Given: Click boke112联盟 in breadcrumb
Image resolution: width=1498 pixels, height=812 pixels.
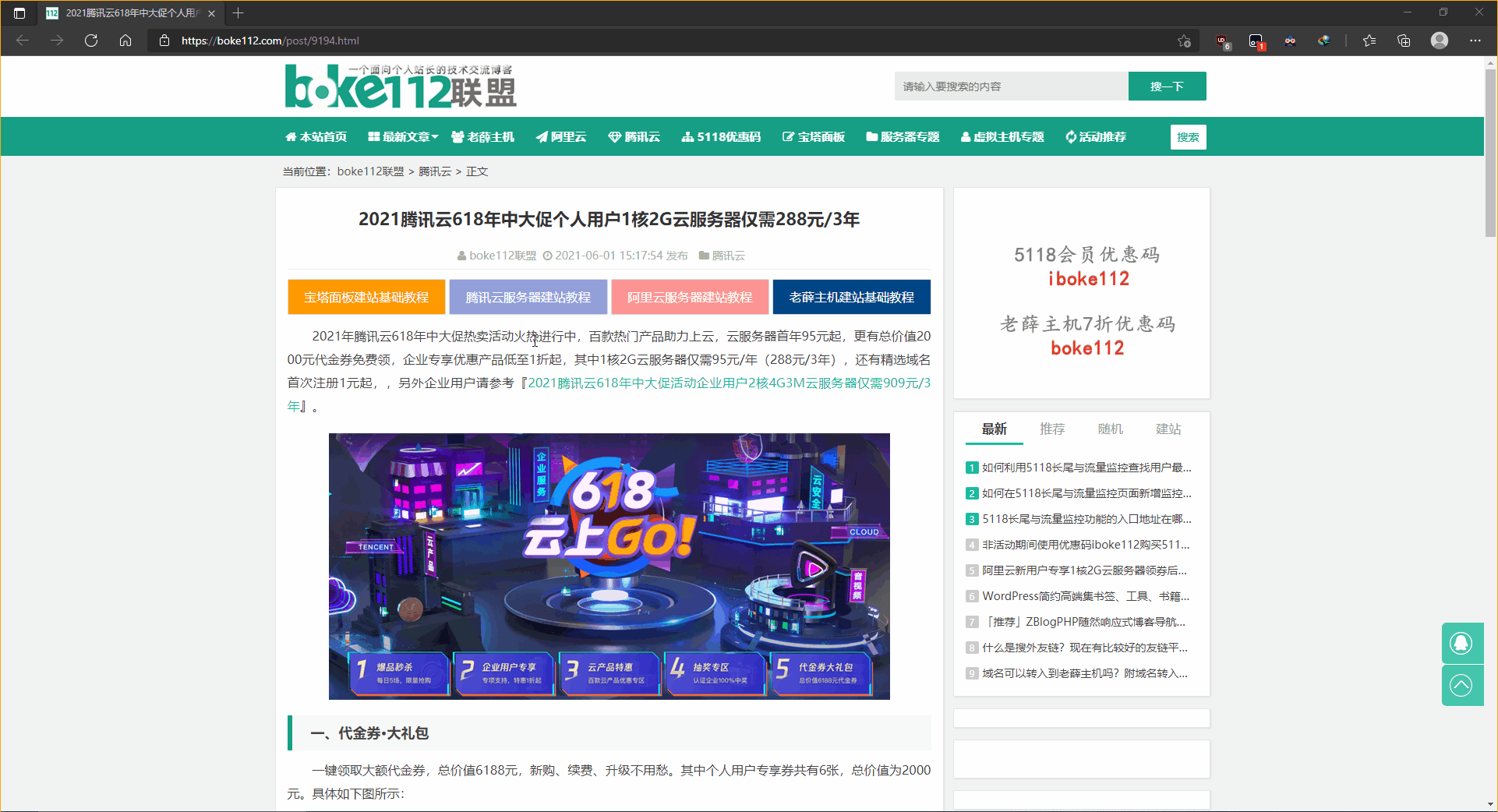Looking at the screenshot, I should click(370, 171).
